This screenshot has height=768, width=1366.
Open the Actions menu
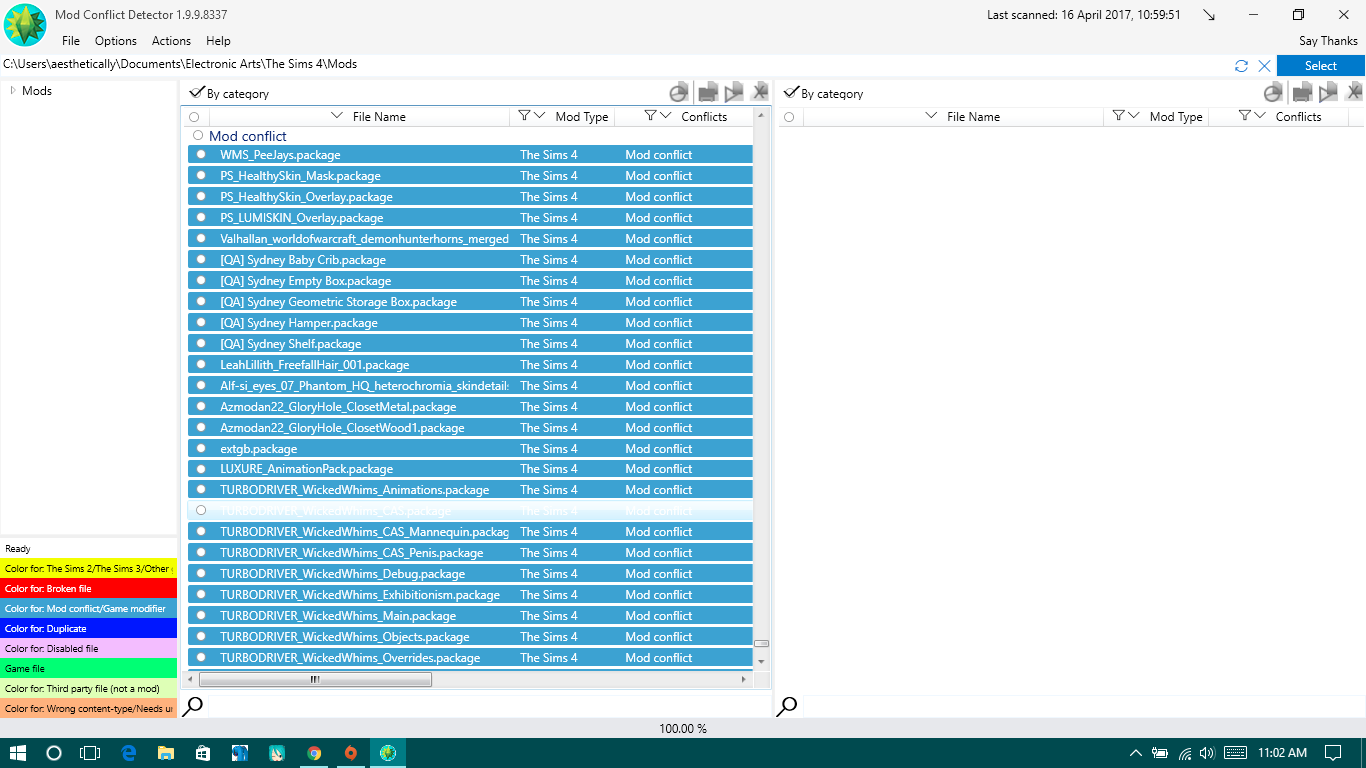click(x=171, y=41)
